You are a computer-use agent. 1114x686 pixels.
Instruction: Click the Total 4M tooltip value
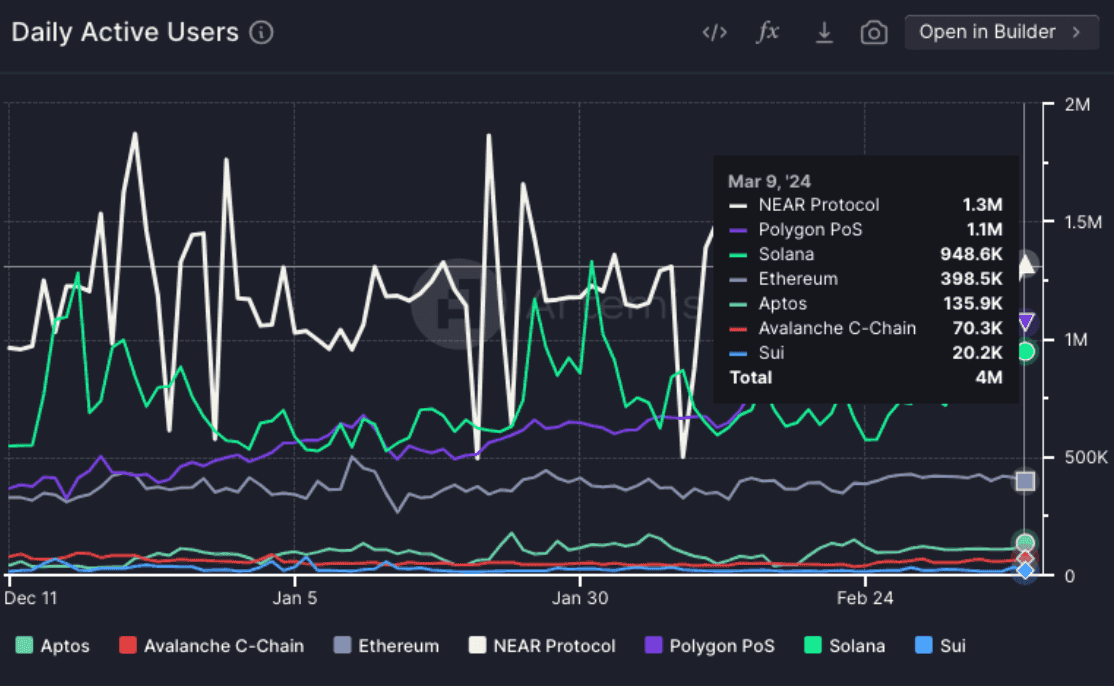click(989, 378)
